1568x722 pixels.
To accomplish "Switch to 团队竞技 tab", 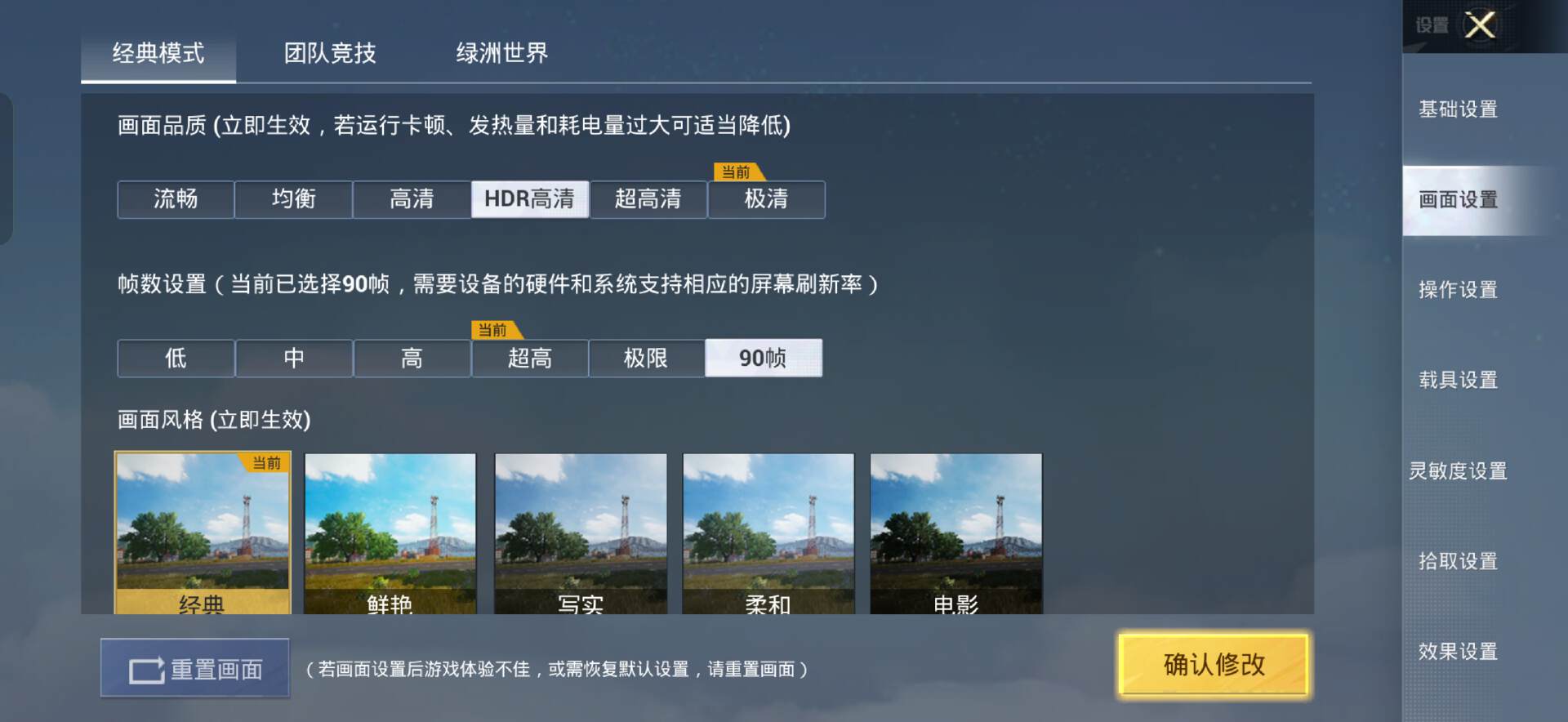I will [x=330, y=53].
